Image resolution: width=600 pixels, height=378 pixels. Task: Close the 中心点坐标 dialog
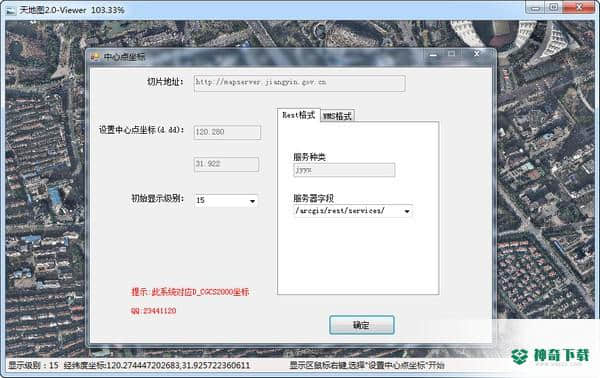coord(476,54)
